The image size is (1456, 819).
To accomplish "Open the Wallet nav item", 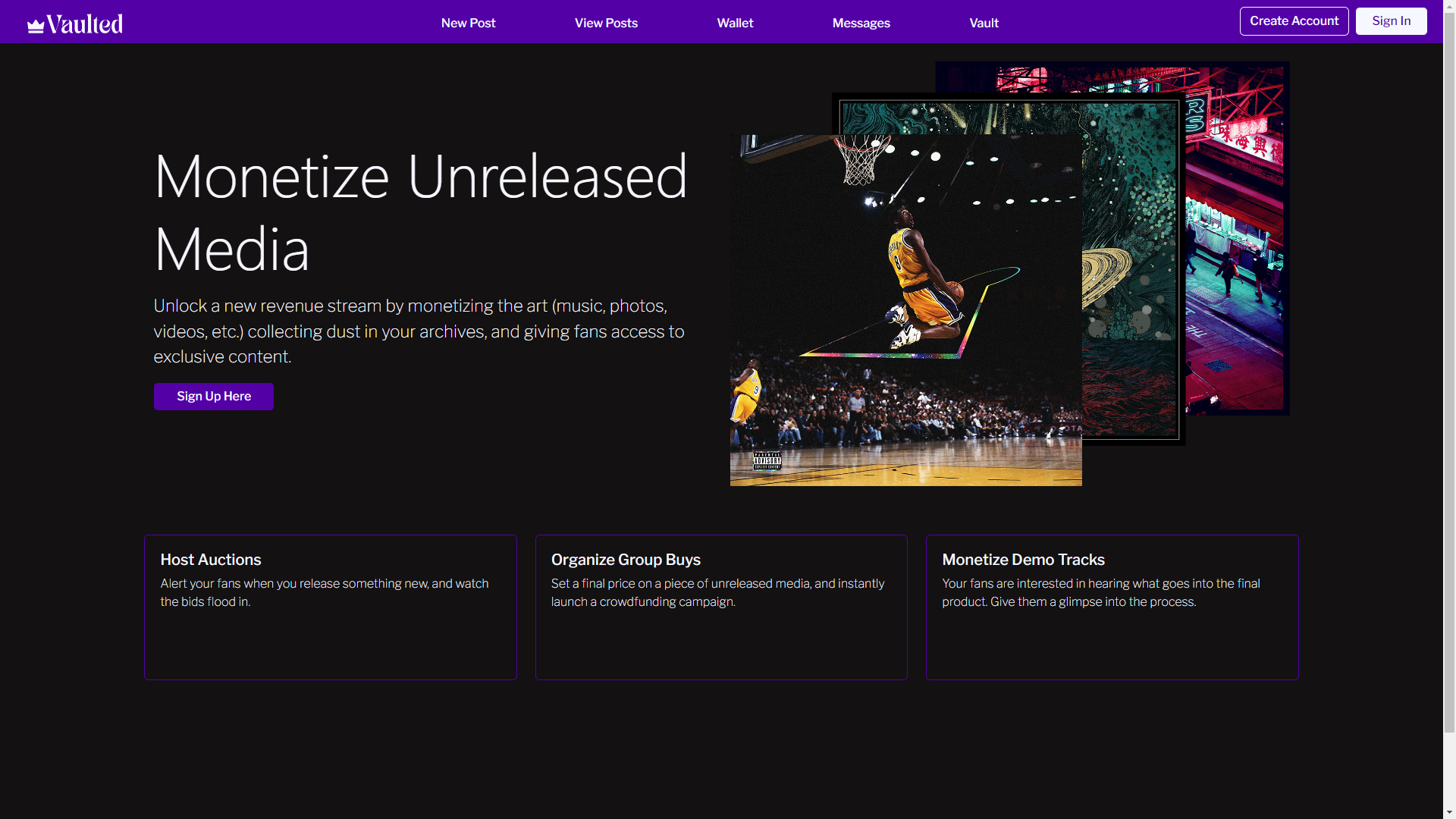I will click(x=735, y=23).
